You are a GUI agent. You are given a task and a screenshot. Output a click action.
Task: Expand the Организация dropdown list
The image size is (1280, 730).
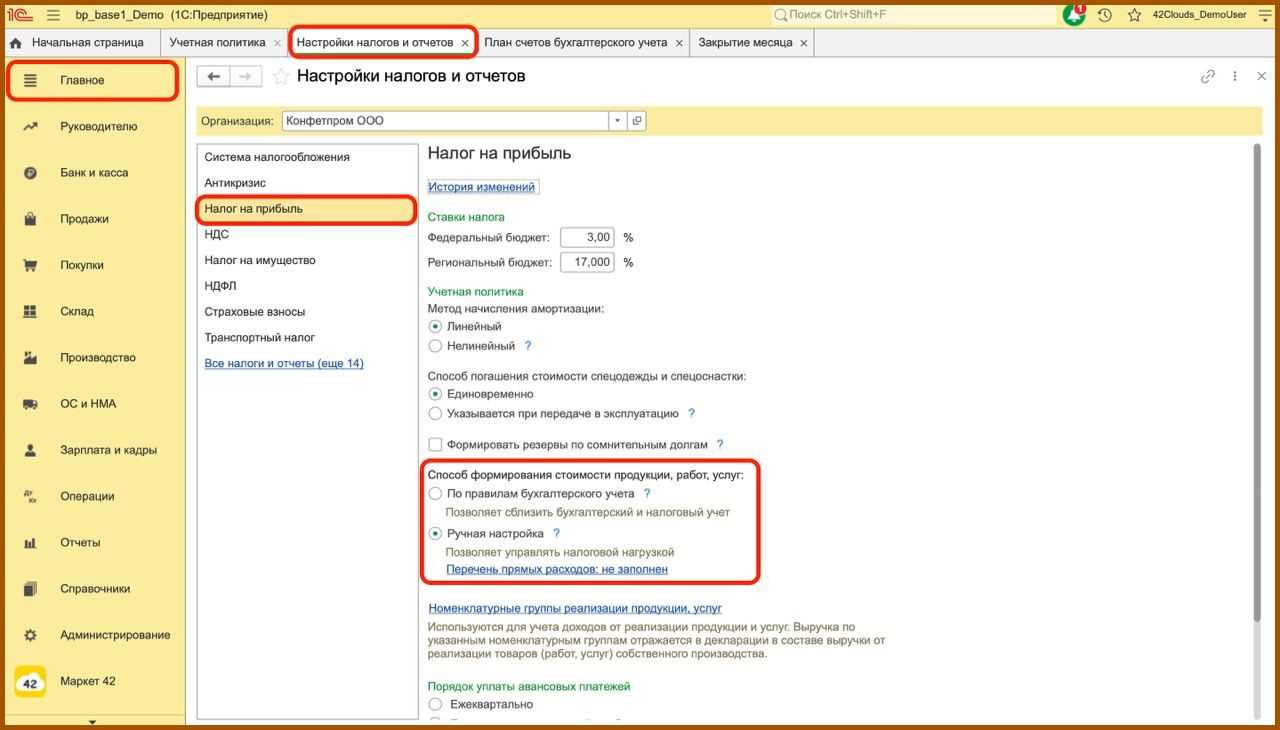pos(617,121)
